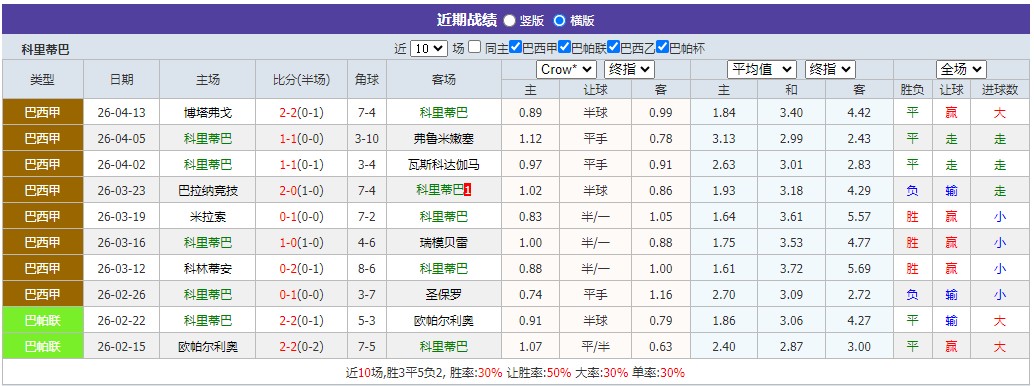Click the 欧帕尔利奥 home team on 26-02-15
Image resolution: width=1034 pixels, height=386 pixels.
tap(208, 346)
